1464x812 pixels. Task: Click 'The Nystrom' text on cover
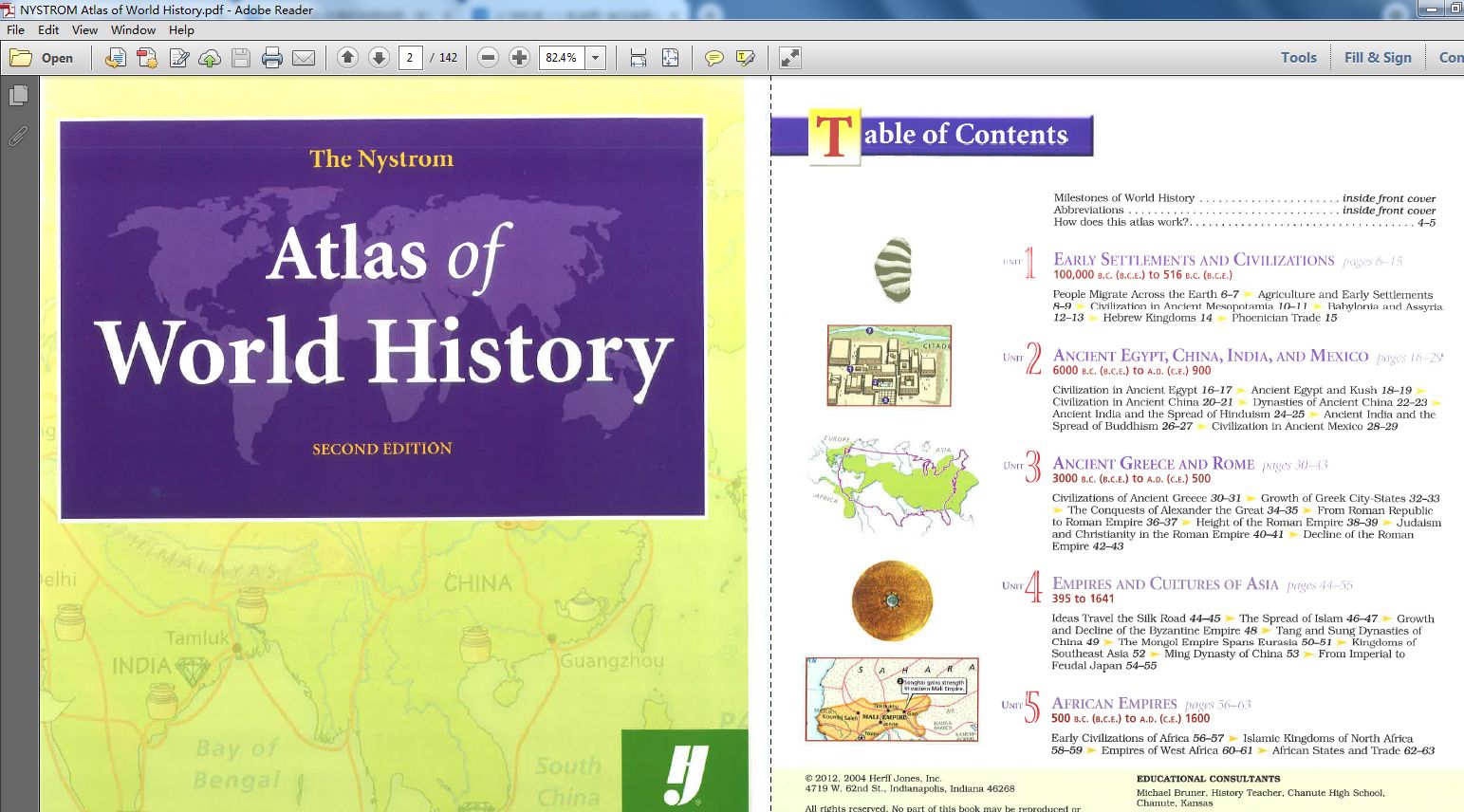pyautogui.click(x=381, y=159)
